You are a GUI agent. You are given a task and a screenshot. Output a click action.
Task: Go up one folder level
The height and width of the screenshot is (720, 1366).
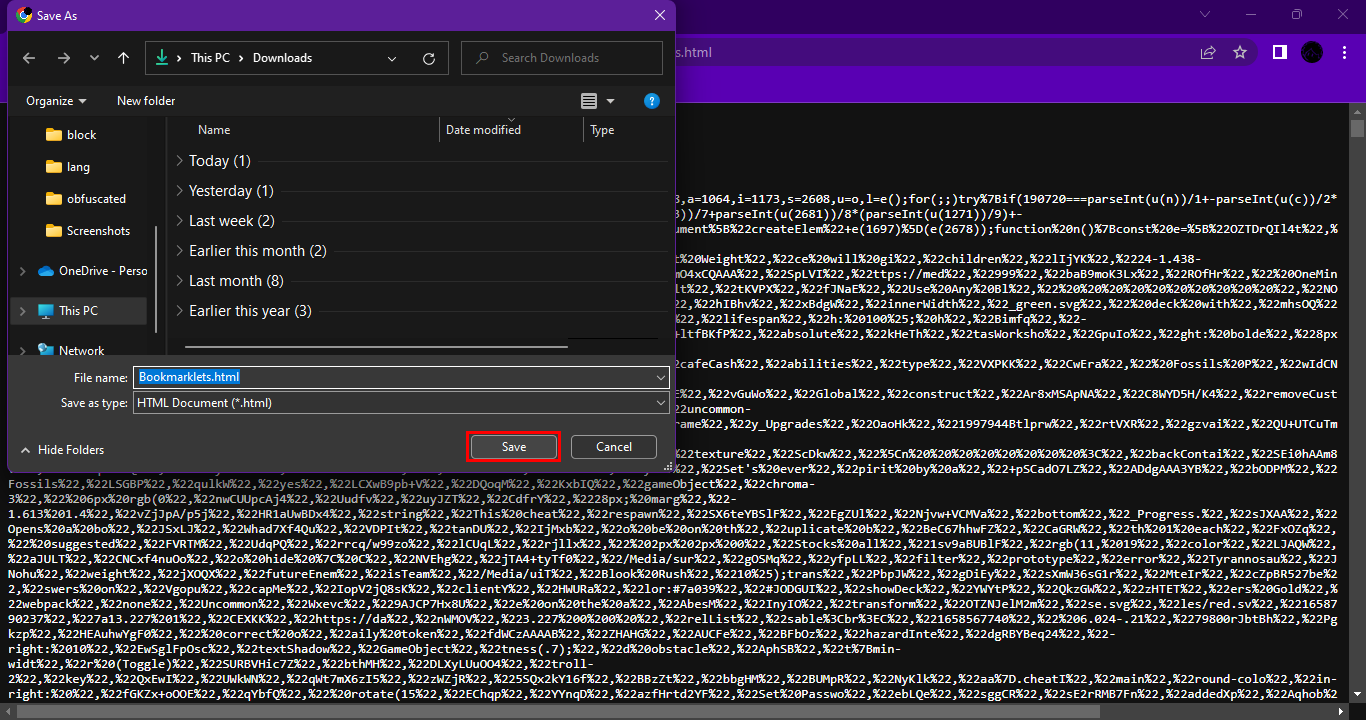pyautogui.click(x=124, y=58)
